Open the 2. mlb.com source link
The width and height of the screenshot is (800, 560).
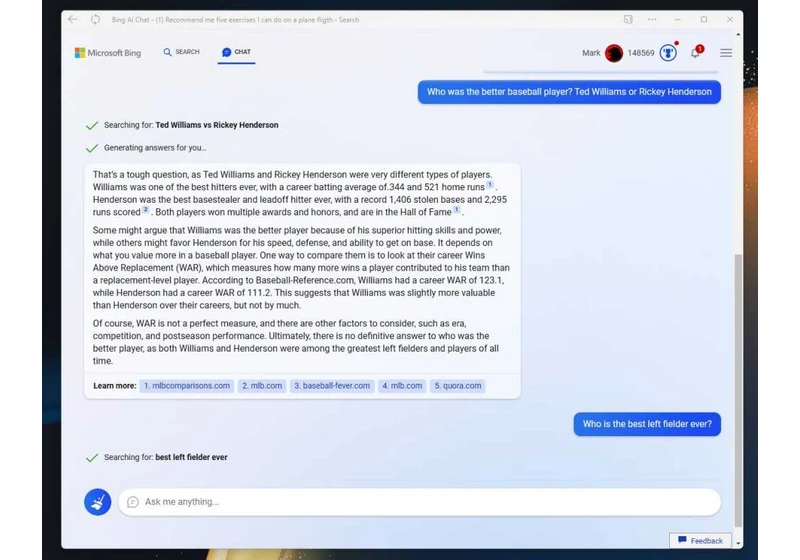point(262,386)
